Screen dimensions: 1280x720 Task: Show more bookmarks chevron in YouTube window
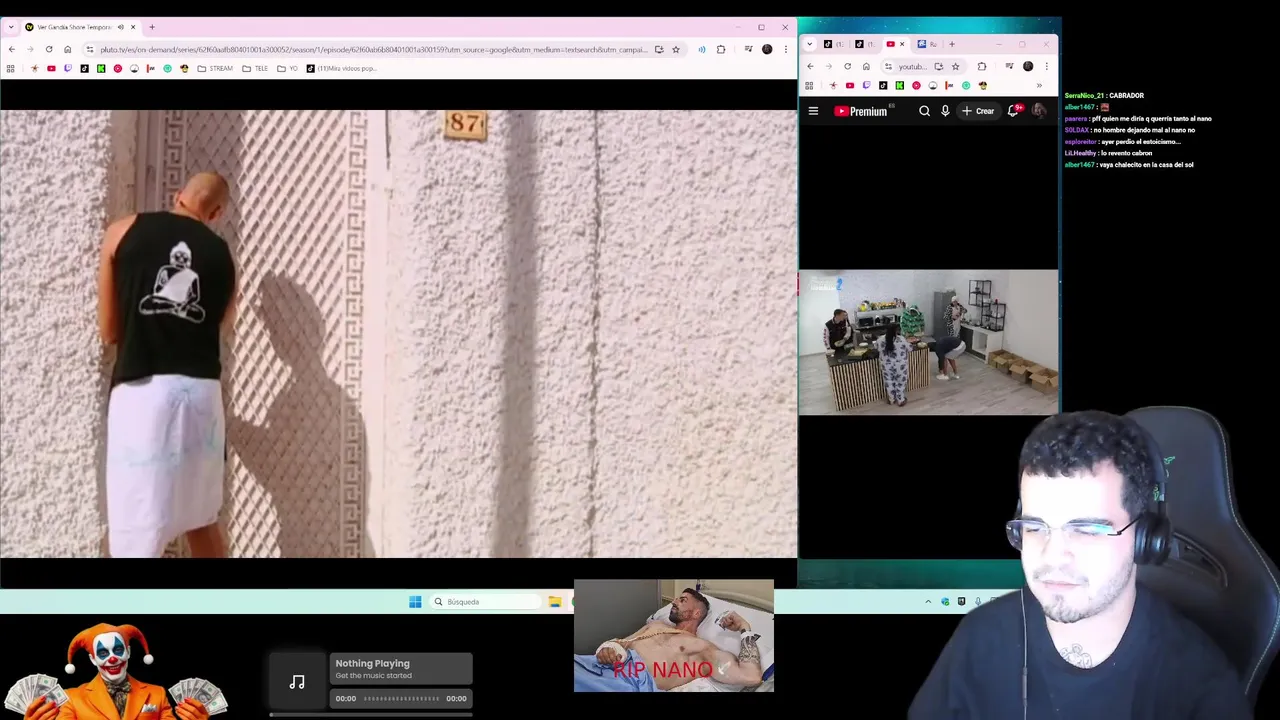coord(1039,85)
